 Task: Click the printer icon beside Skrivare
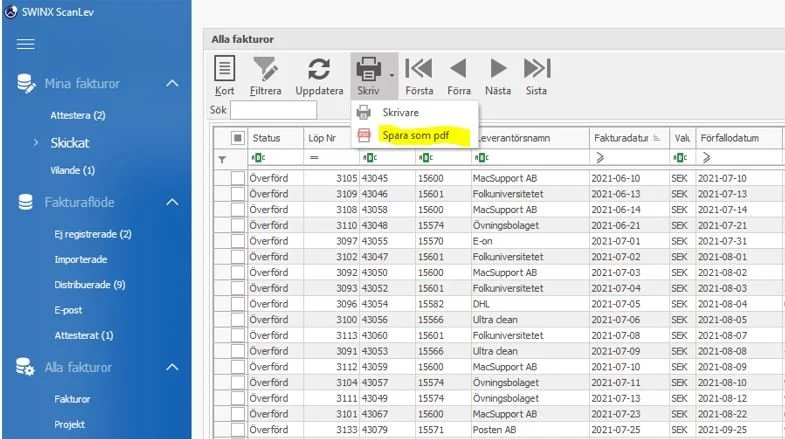[364, 113]
